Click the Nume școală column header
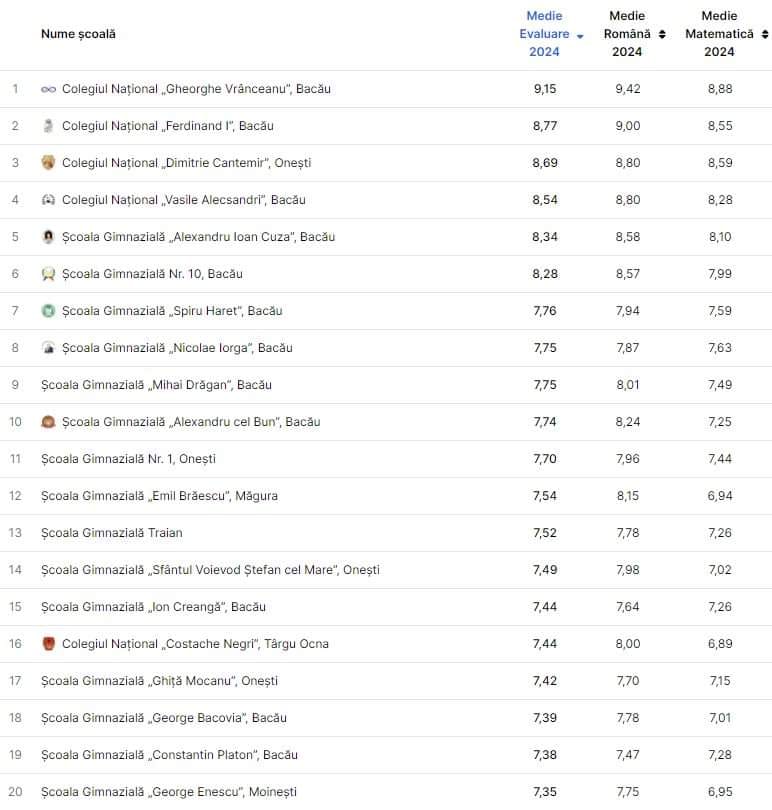 coord(78,34)
